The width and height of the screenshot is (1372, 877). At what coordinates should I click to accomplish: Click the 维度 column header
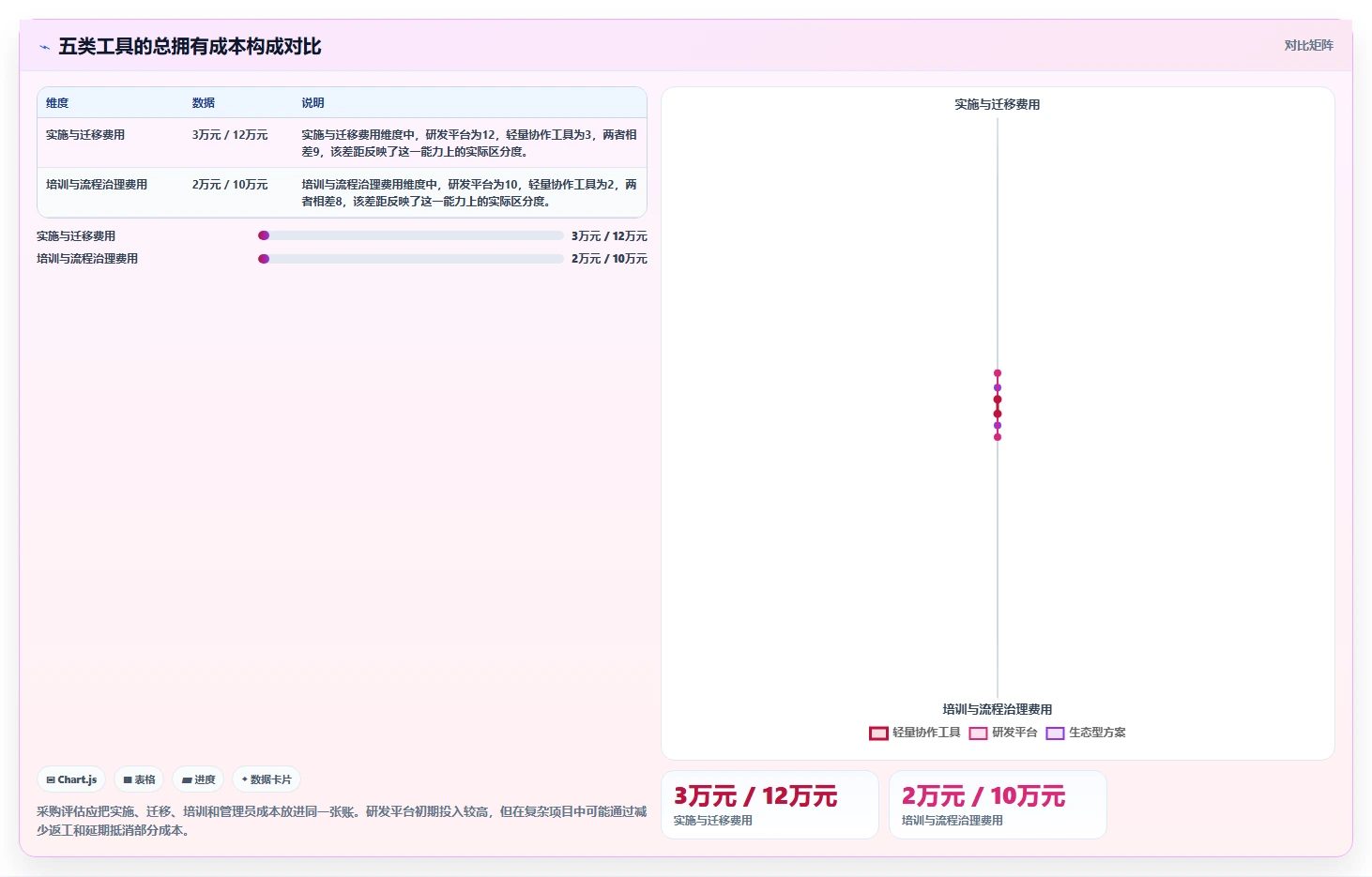click(57, 103)
